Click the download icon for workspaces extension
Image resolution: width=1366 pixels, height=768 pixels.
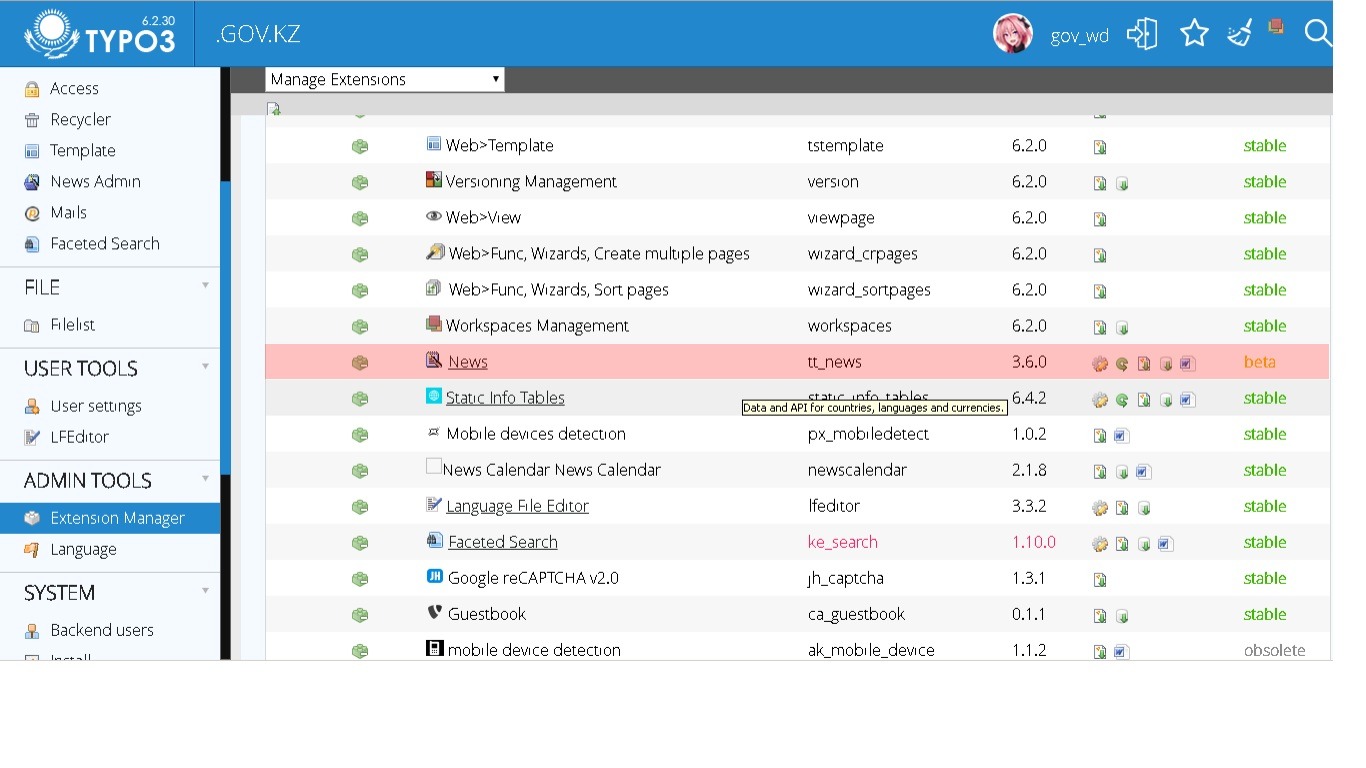click(x=1122, y=327)
